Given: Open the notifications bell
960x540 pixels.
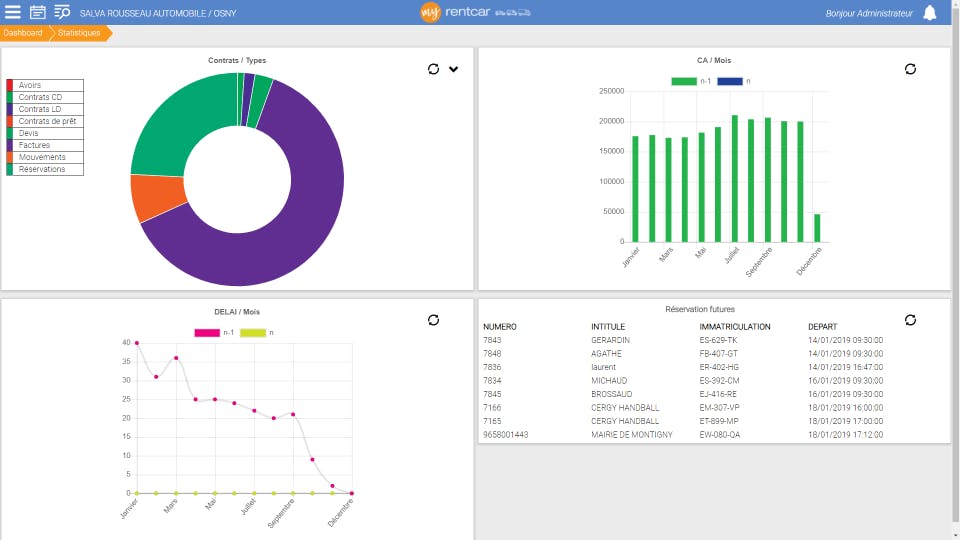Looking at the screenshot, I should pos(929,13).
